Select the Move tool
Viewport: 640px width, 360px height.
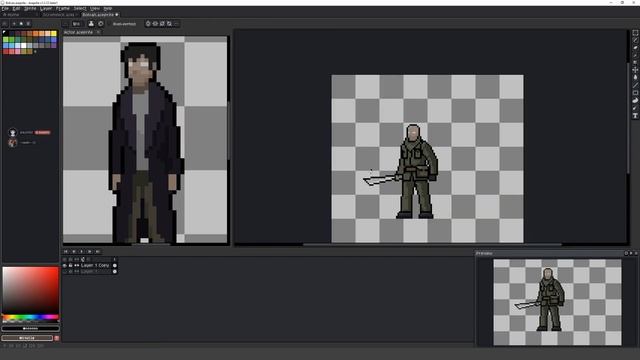635,70
